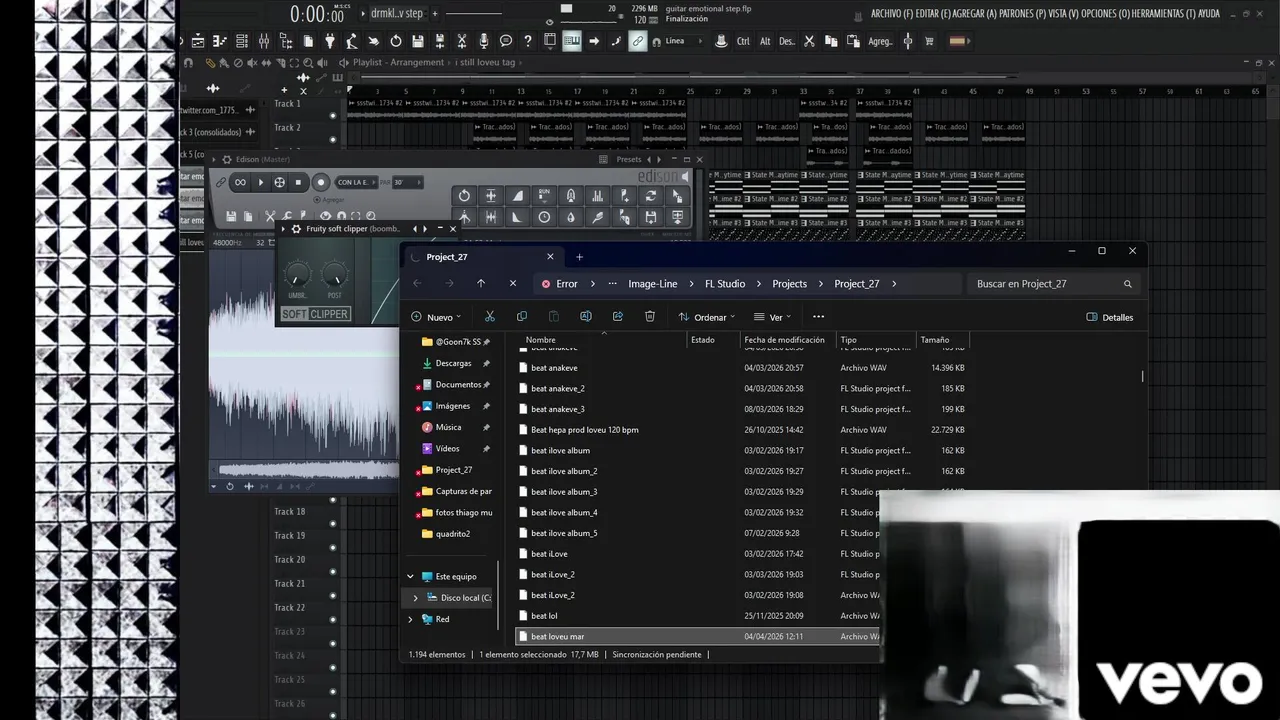This screenshot has width=1280, height=720.
Task: Open the Explorer more options ellipsis
Action: tap(818, 316)
